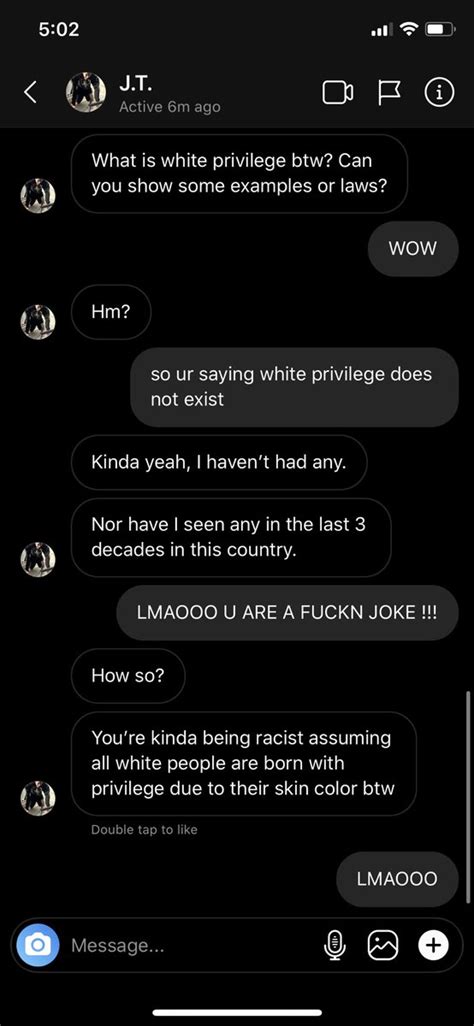Tap the 'Kinda yeah, I haven't had any.' message

coord(219,463)
